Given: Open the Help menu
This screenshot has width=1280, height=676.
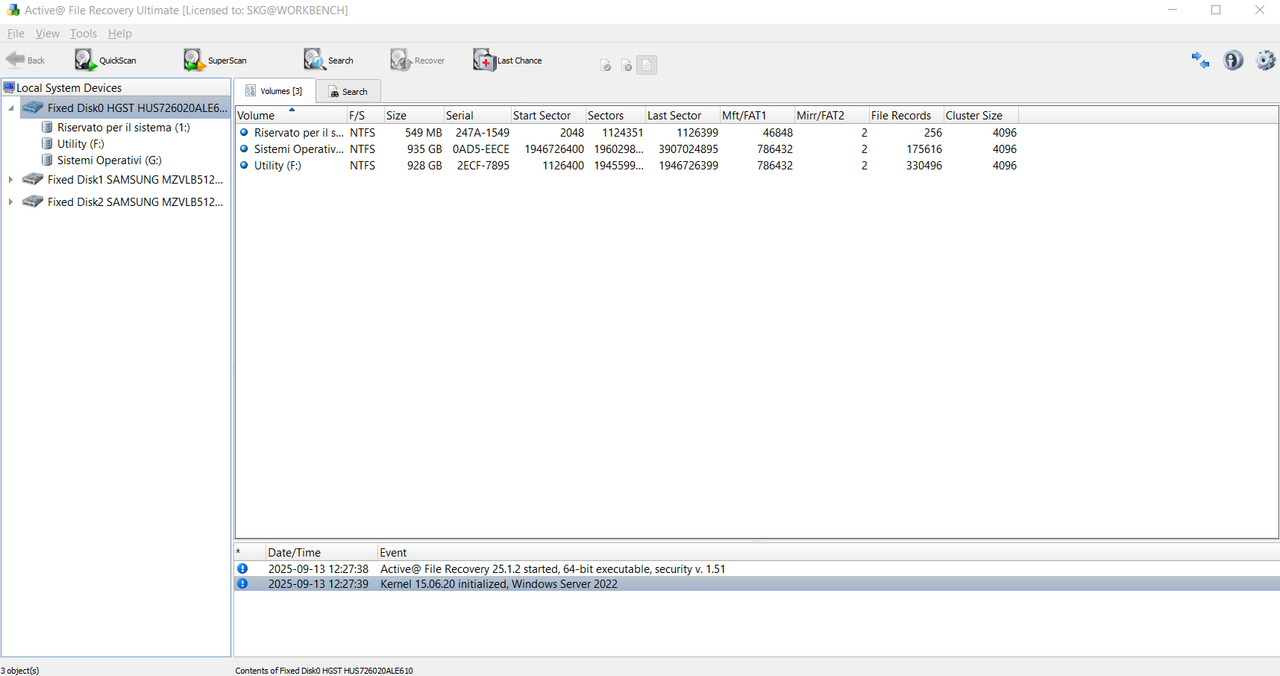Looking at the screenshot, I should 120,34.
